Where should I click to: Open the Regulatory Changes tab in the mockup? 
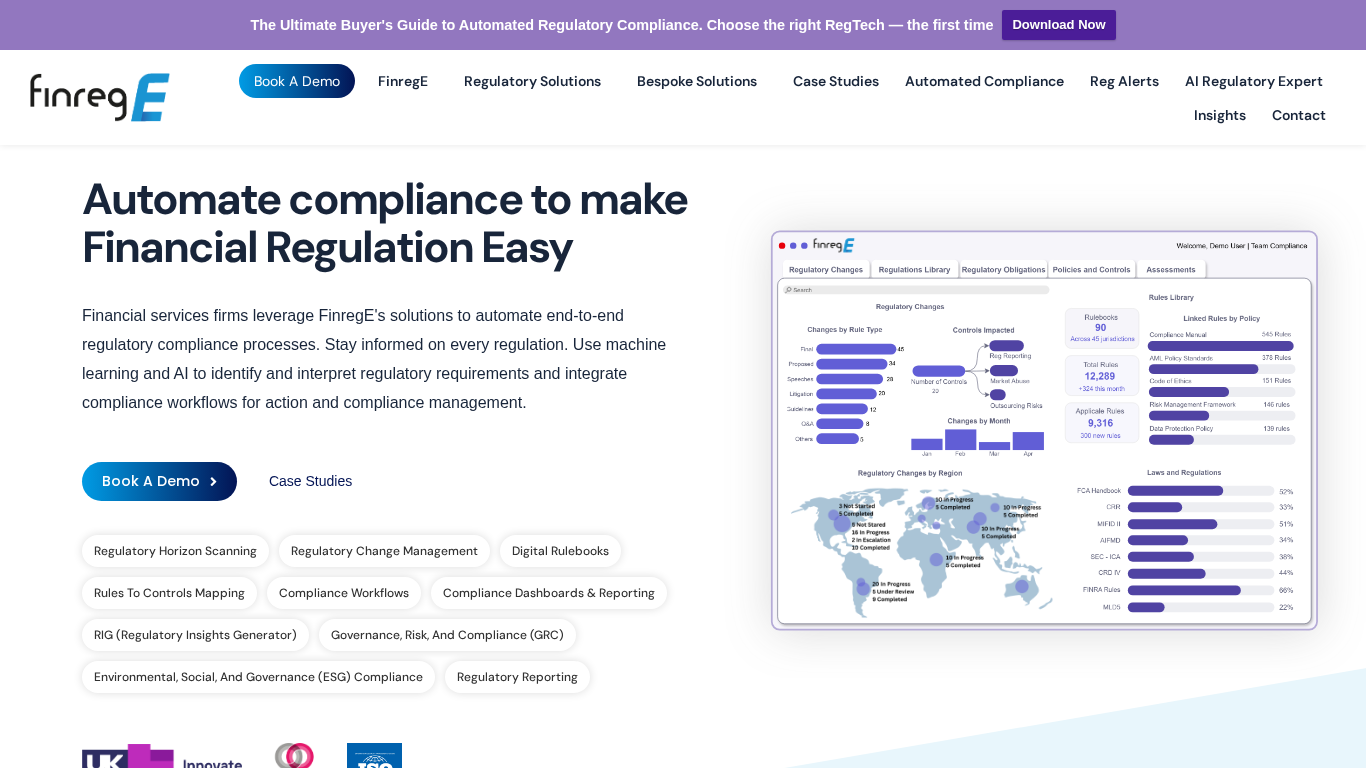(824, 269)
